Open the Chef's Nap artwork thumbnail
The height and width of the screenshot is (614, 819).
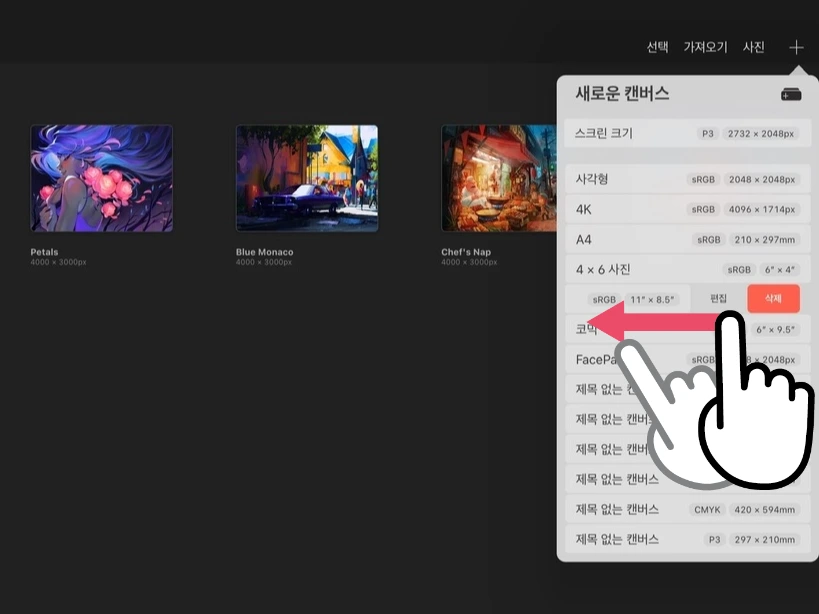pos(499,178)
